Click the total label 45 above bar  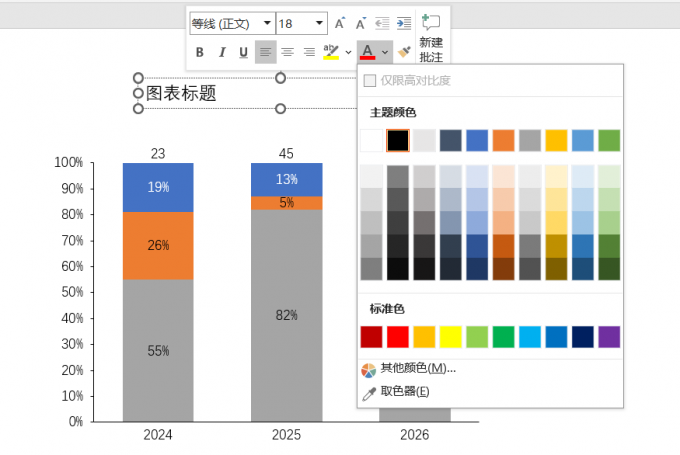coord(286,154)
